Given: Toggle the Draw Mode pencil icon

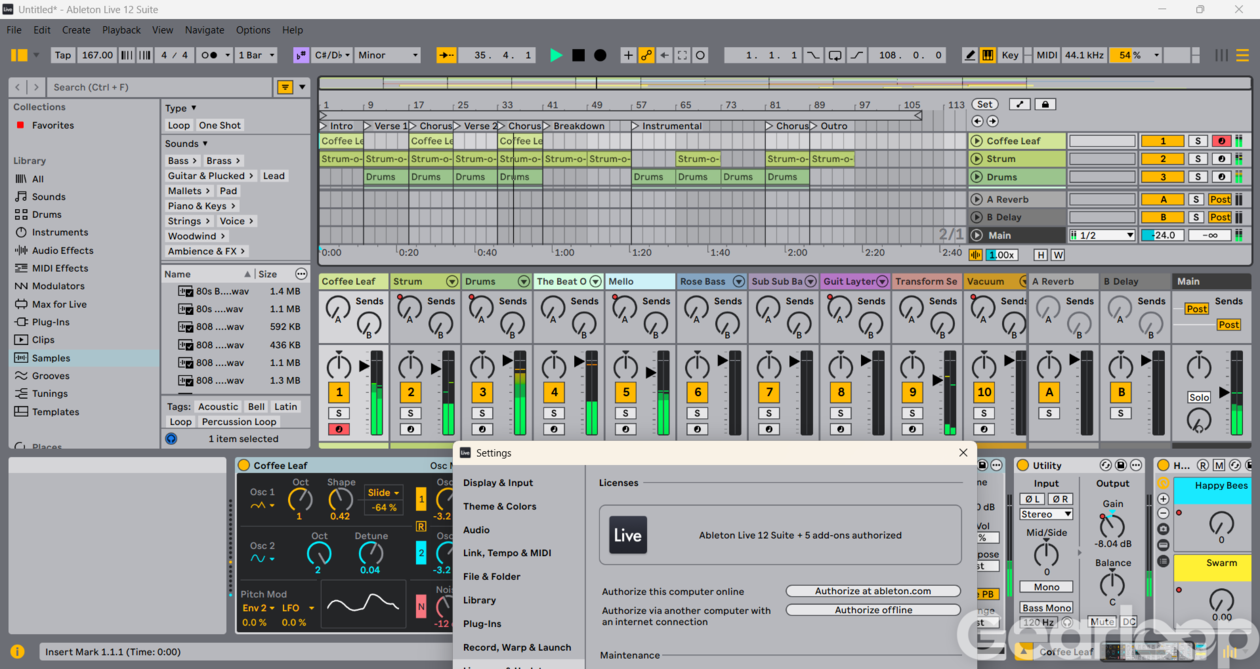Looking at the screenshot, I should 969,56.
